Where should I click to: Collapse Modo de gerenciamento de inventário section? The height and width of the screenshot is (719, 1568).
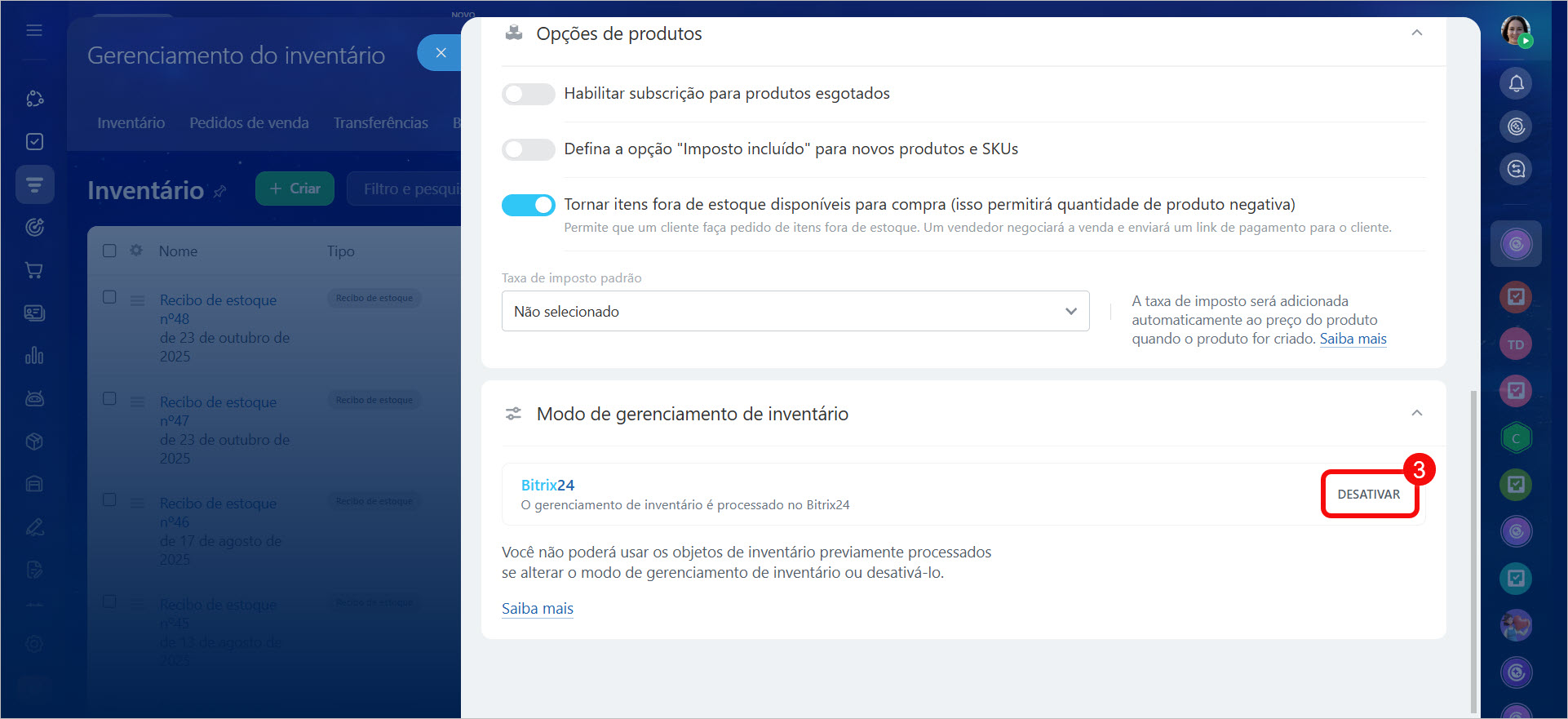1416,413
